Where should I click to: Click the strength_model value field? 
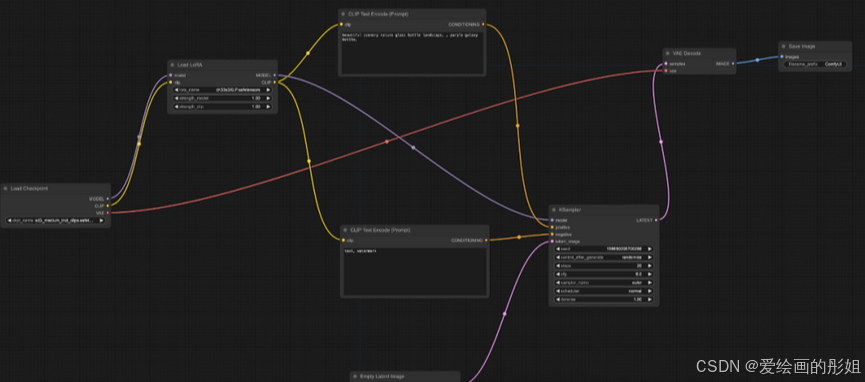point(222,98)
